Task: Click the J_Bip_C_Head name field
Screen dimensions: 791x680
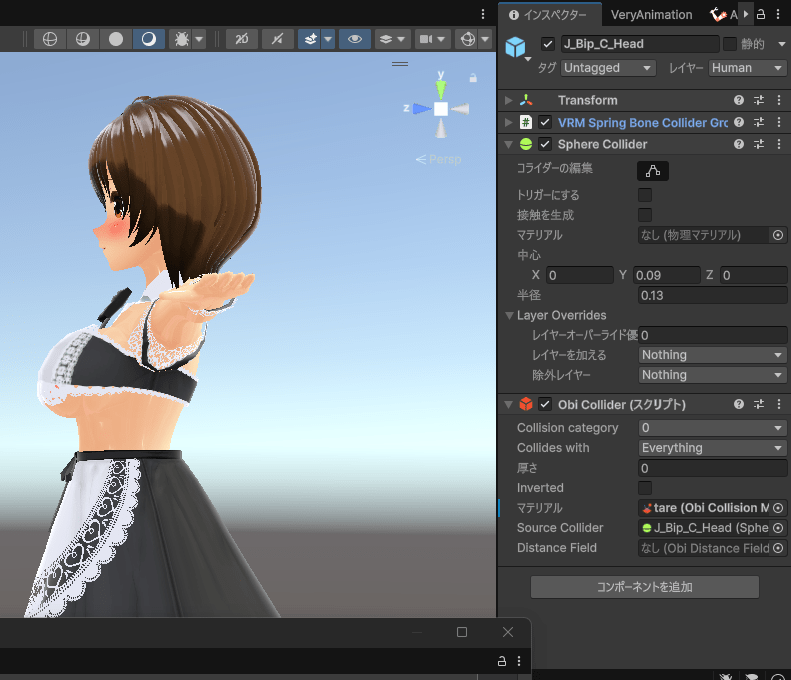Action: (640, 44)
